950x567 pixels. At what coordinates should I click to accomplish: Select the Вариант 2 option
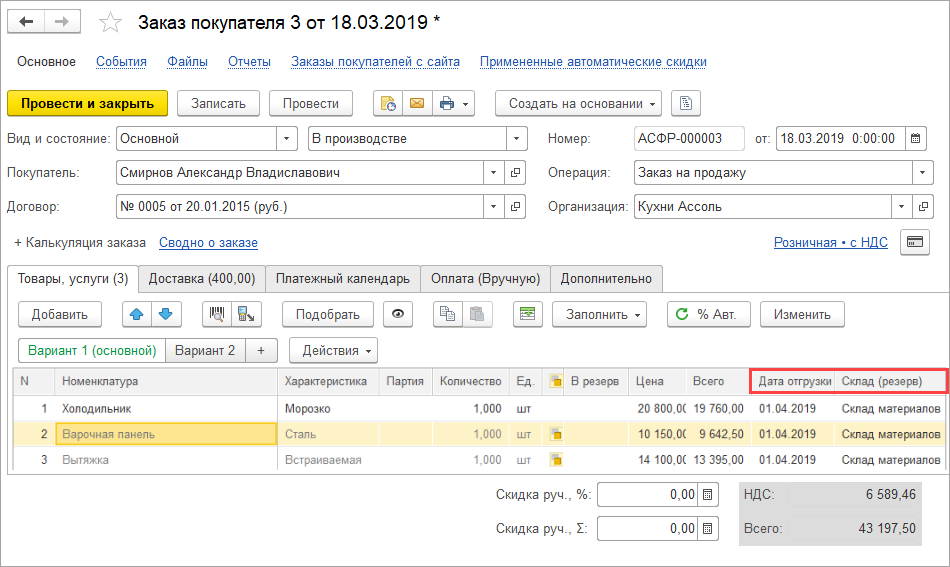tap(205, 350)
